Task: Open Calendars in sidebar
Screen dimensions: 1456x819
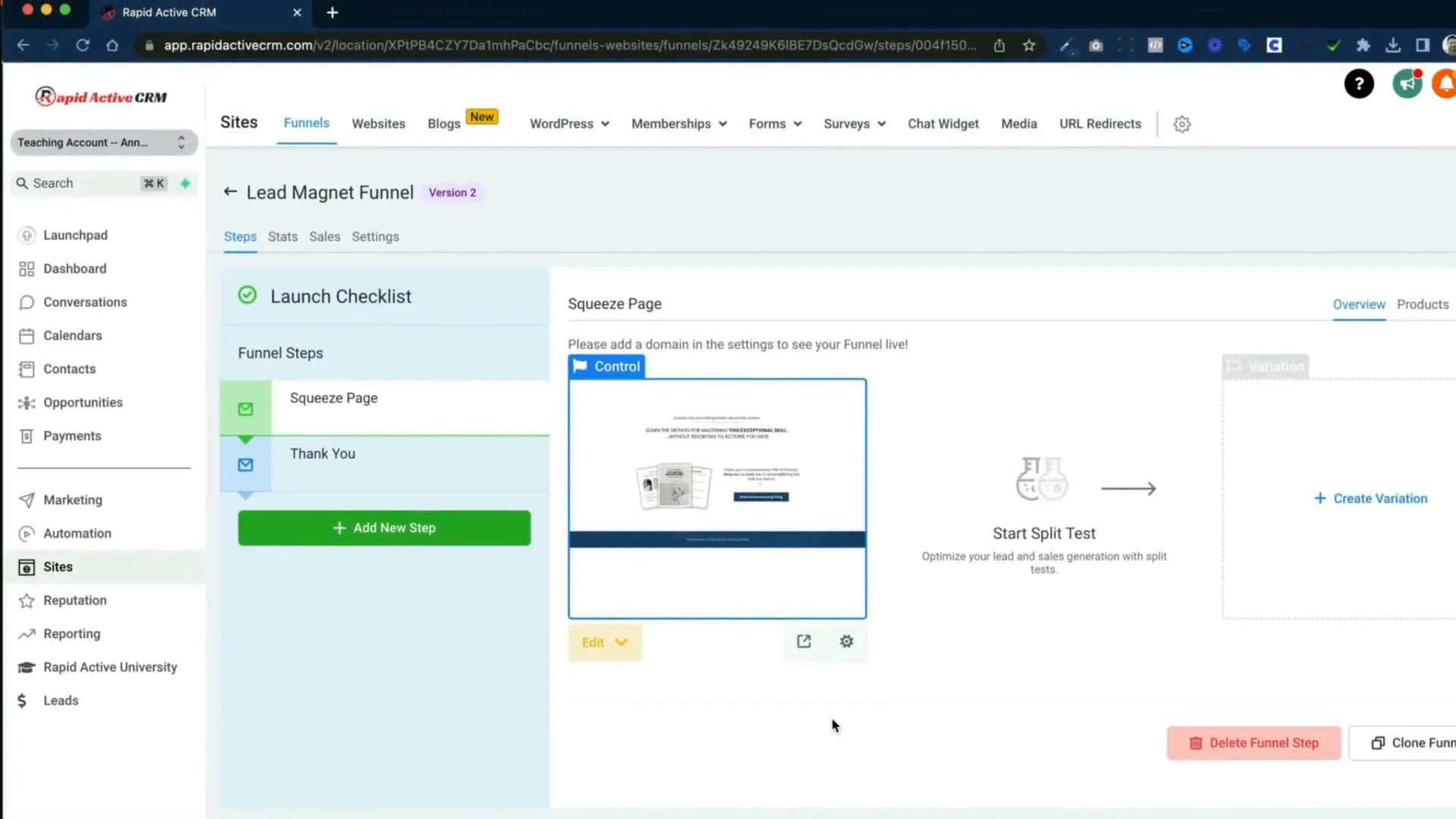Action: point(72,335)
